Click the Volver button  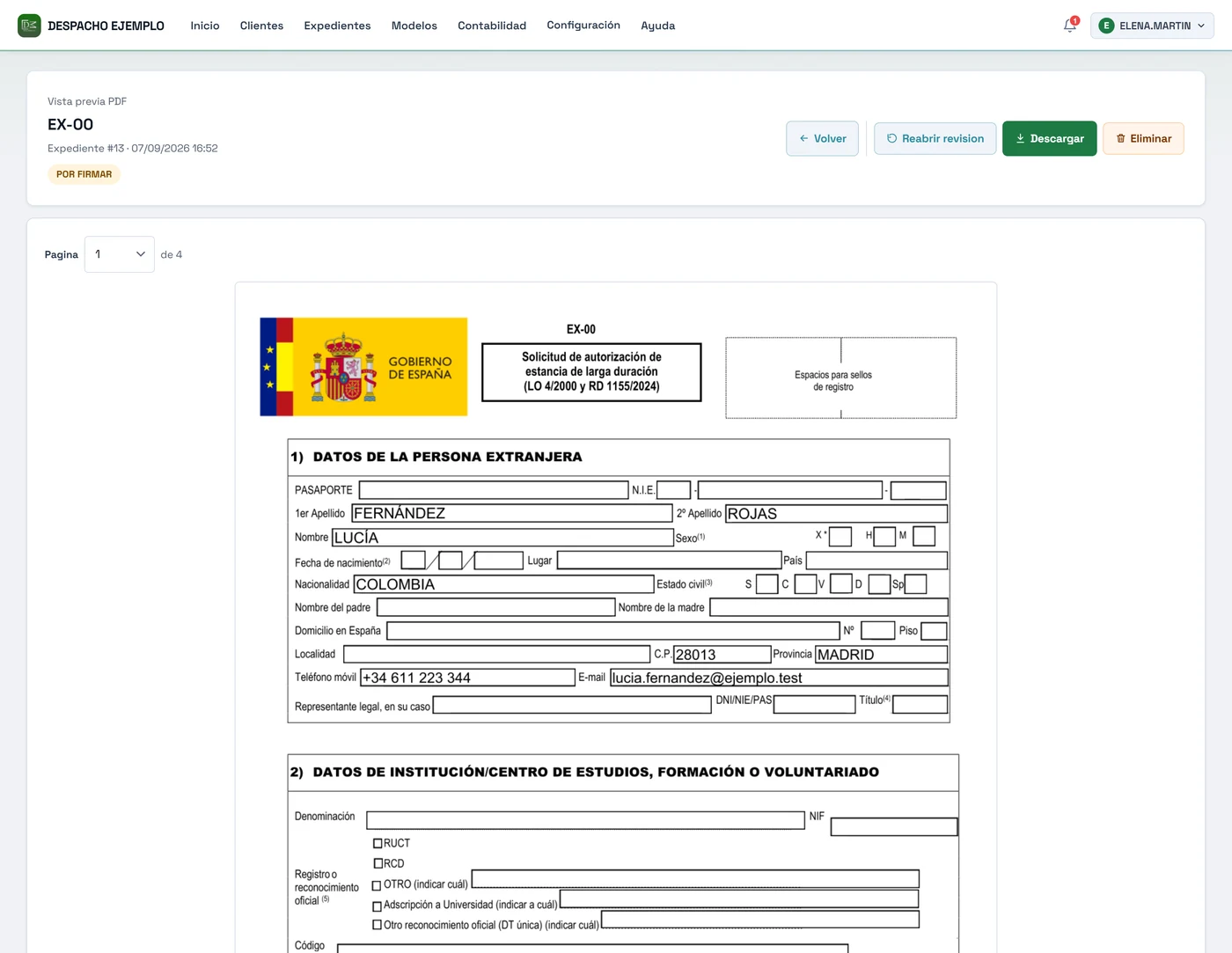822,138
